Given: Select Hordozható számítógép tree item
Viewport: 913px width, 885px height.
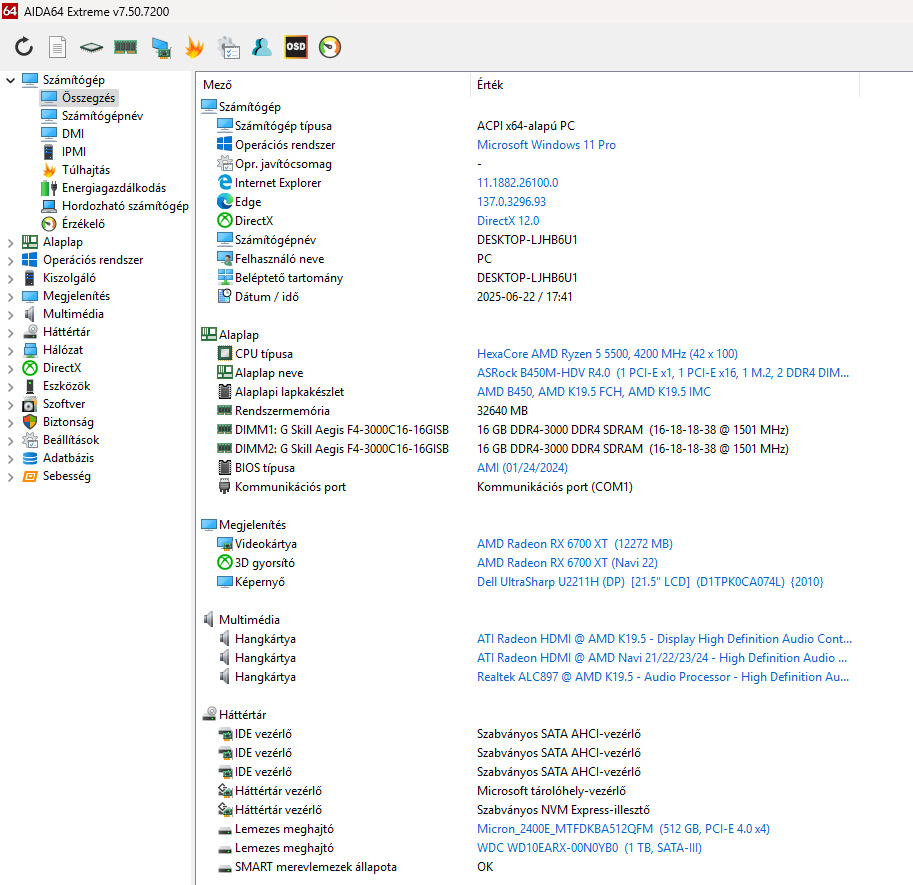Looking at the screenshot, I should (125, 206).
